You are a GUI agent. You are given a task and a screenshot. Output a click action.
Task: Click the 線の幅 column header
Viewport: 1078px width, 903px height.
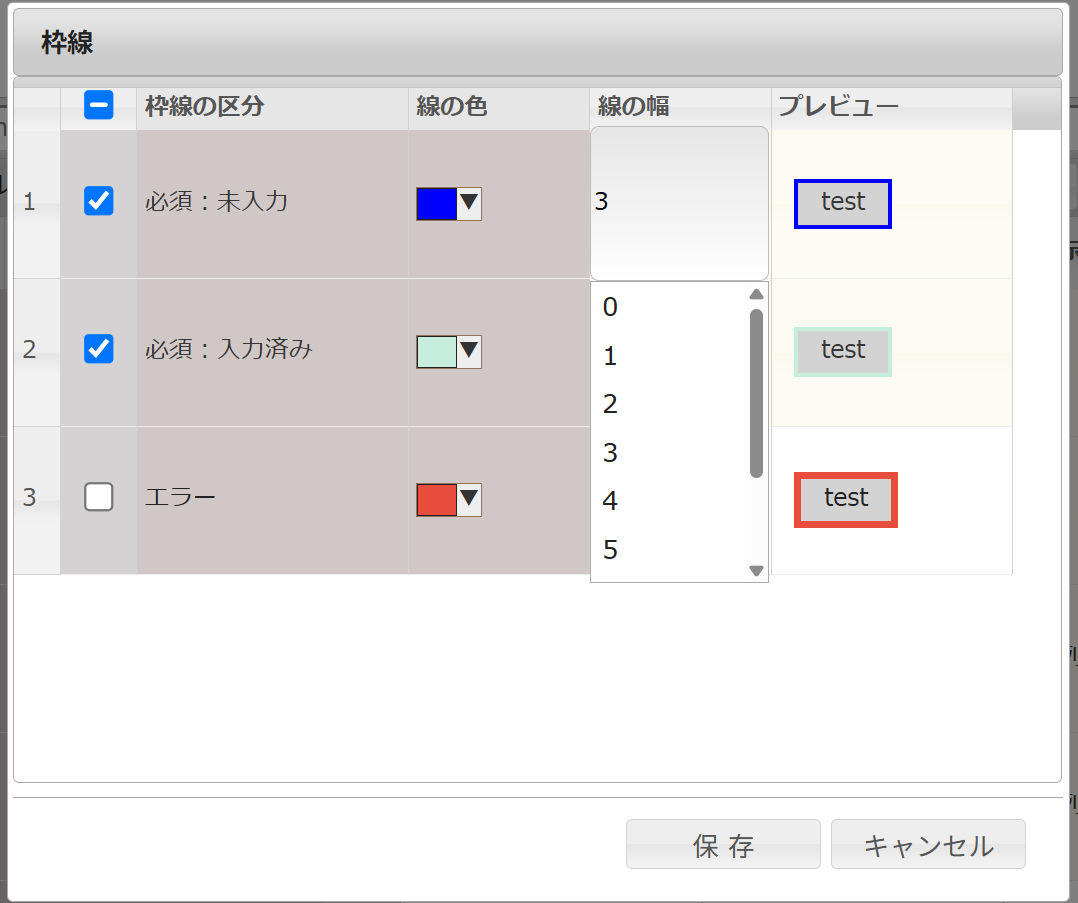680,108
